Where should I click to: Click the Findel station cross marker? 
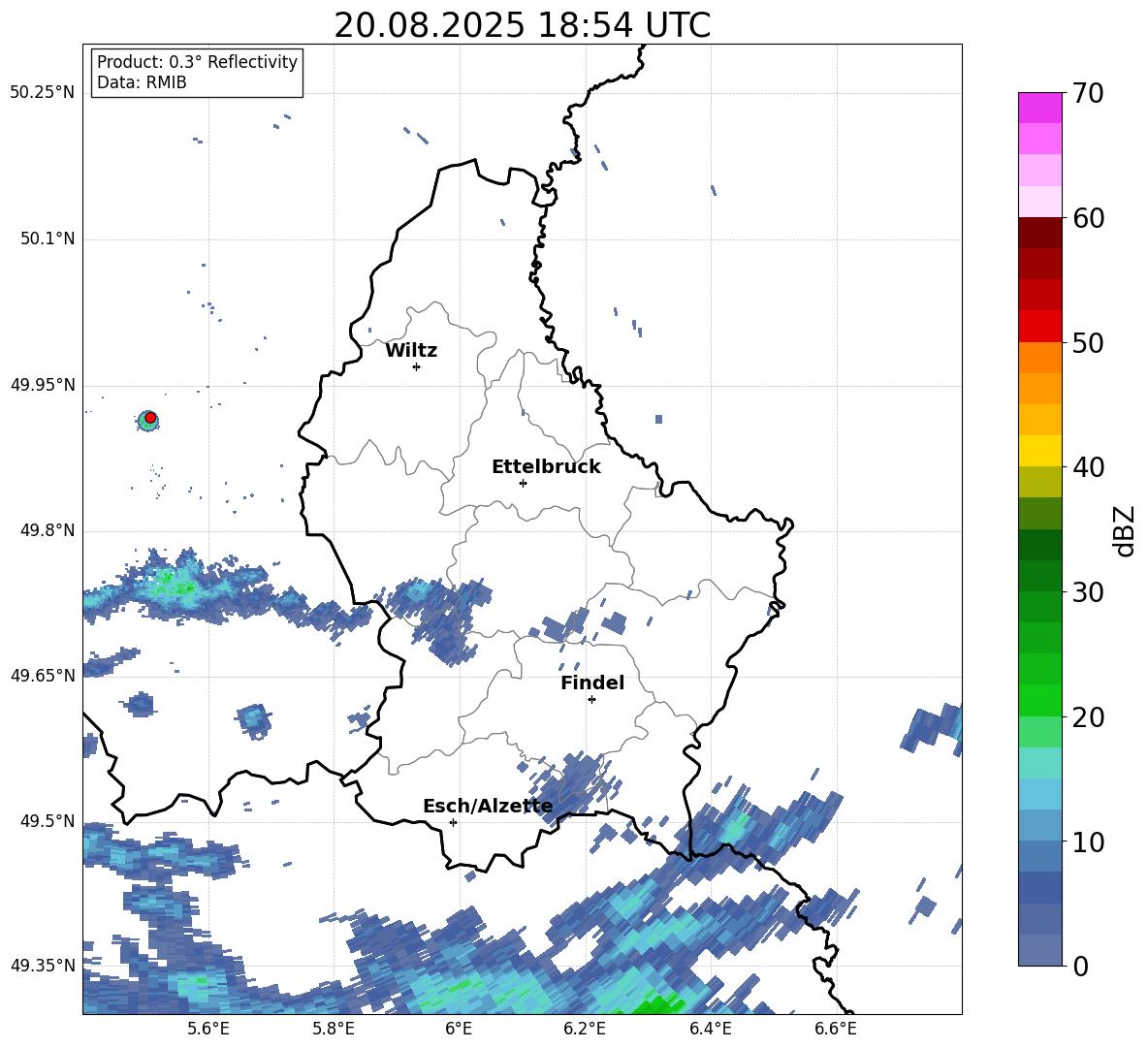point(591,700)
